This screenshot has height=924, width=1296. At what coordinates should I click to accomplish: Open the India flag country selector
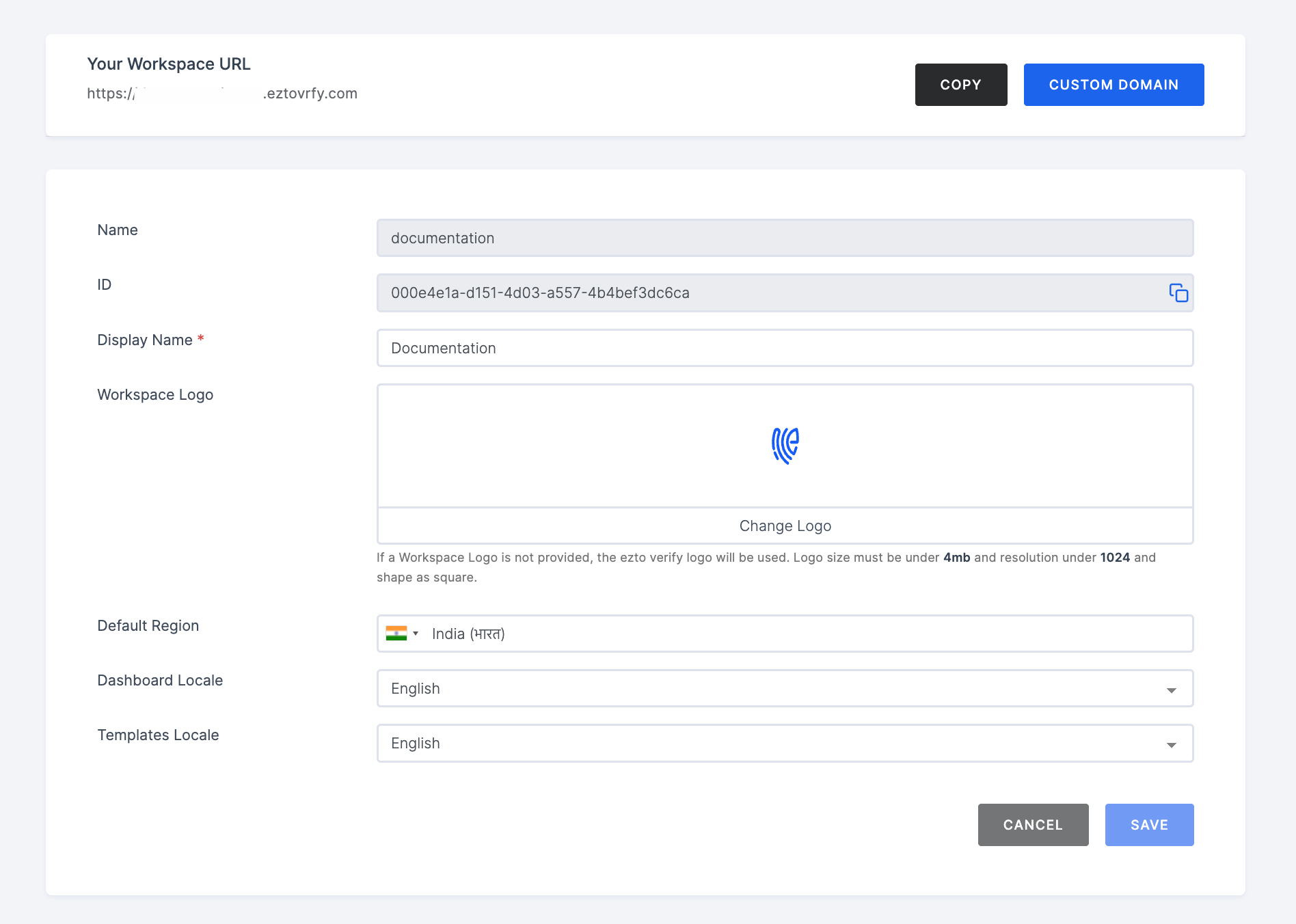point(402,634)
